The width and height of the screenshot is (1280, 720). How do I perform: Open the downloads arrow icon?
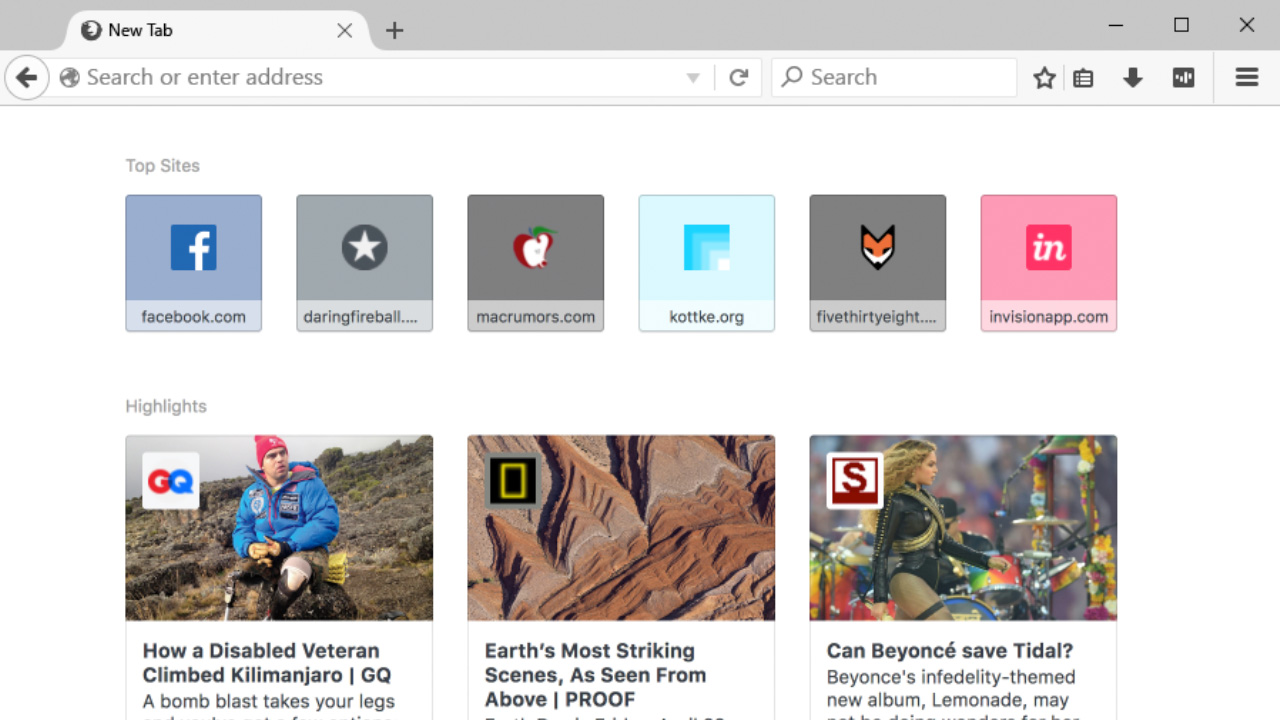(x=1132, y=77)
